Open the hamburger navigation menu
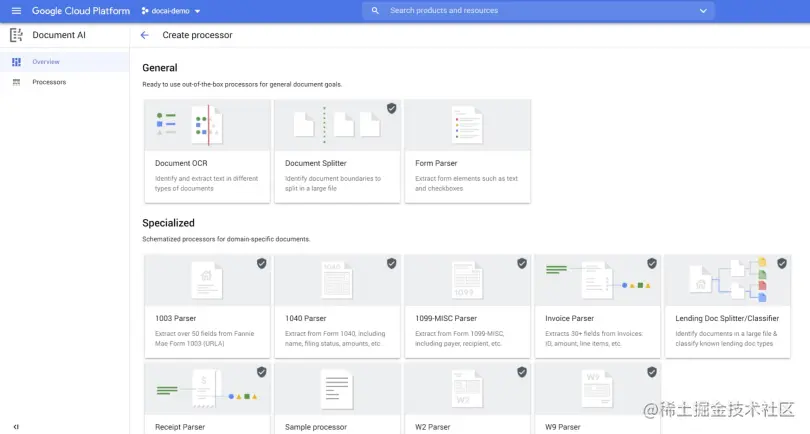810x434 pixels. pyautogui.click(x=16, y=10)
